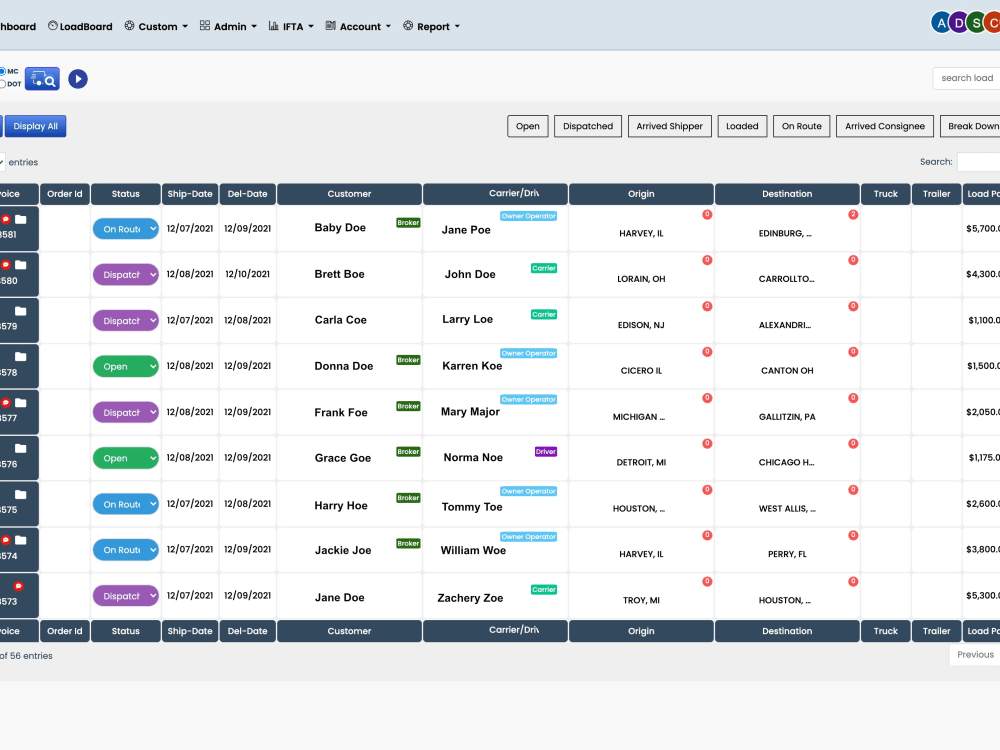This screenshot has height=750, width=1000.
Task: Click Broker tag next to Baby Doe
Action: (408, 223)
